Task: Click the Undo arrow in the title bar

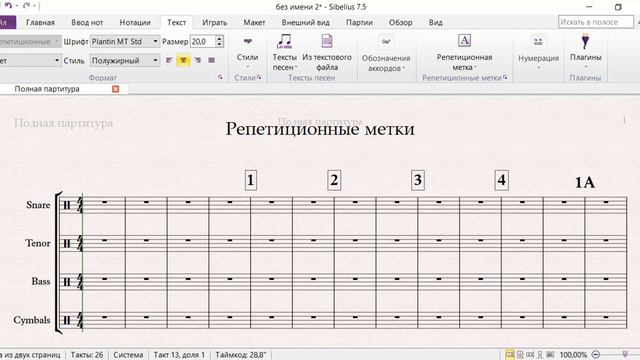Action: 8,6
